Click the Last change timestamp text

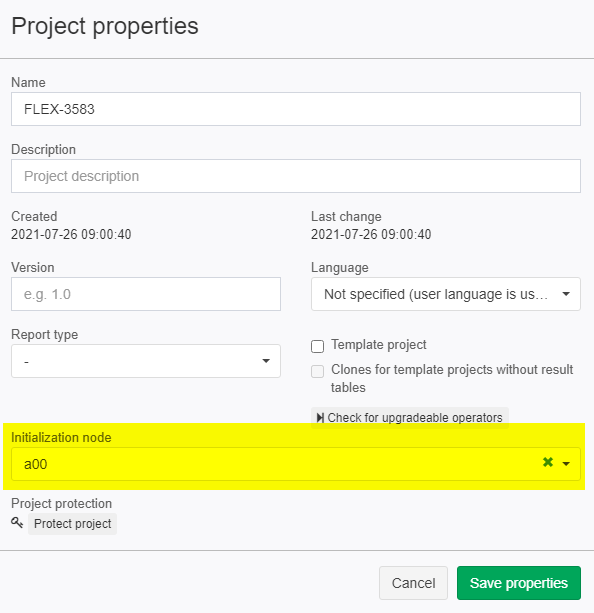pos(371,234)
